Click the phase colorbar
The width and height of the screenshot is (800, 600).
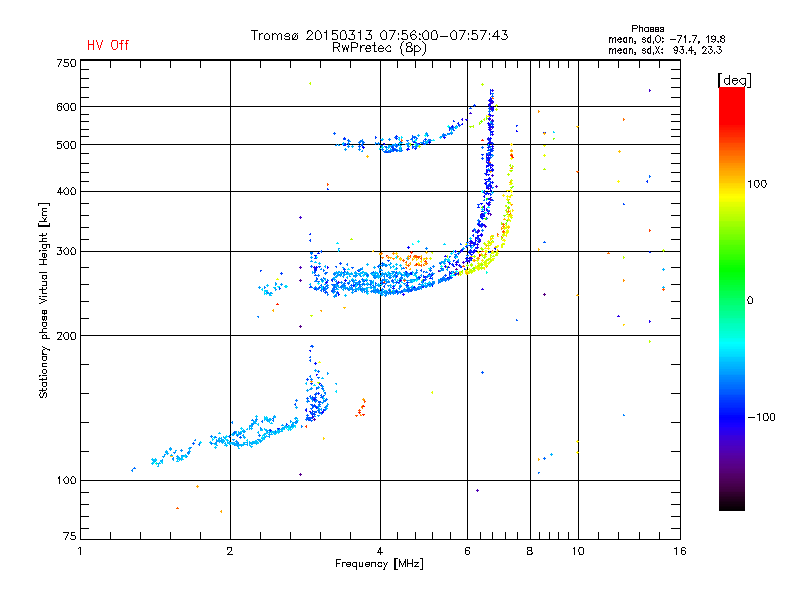click(x=732, y=299)
